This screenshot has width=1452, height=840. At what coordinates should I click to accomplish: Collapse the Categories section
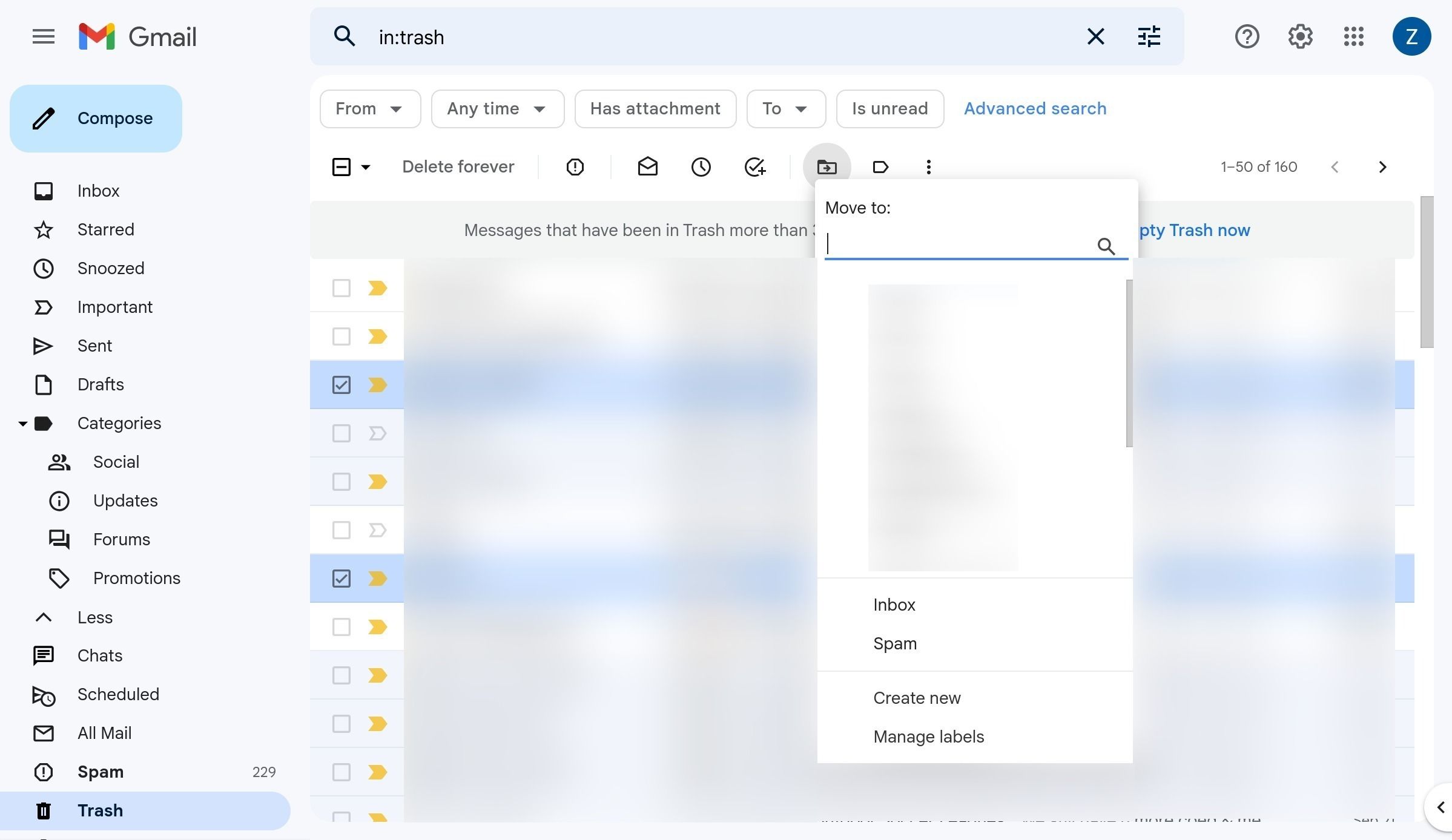click(x=22, y=423)
